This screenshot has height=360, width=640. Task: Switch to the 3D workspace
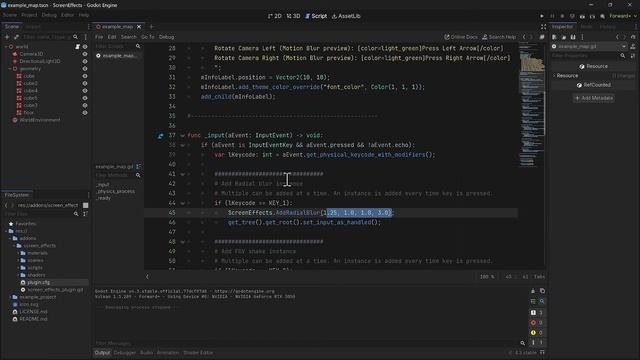point(293,16)
